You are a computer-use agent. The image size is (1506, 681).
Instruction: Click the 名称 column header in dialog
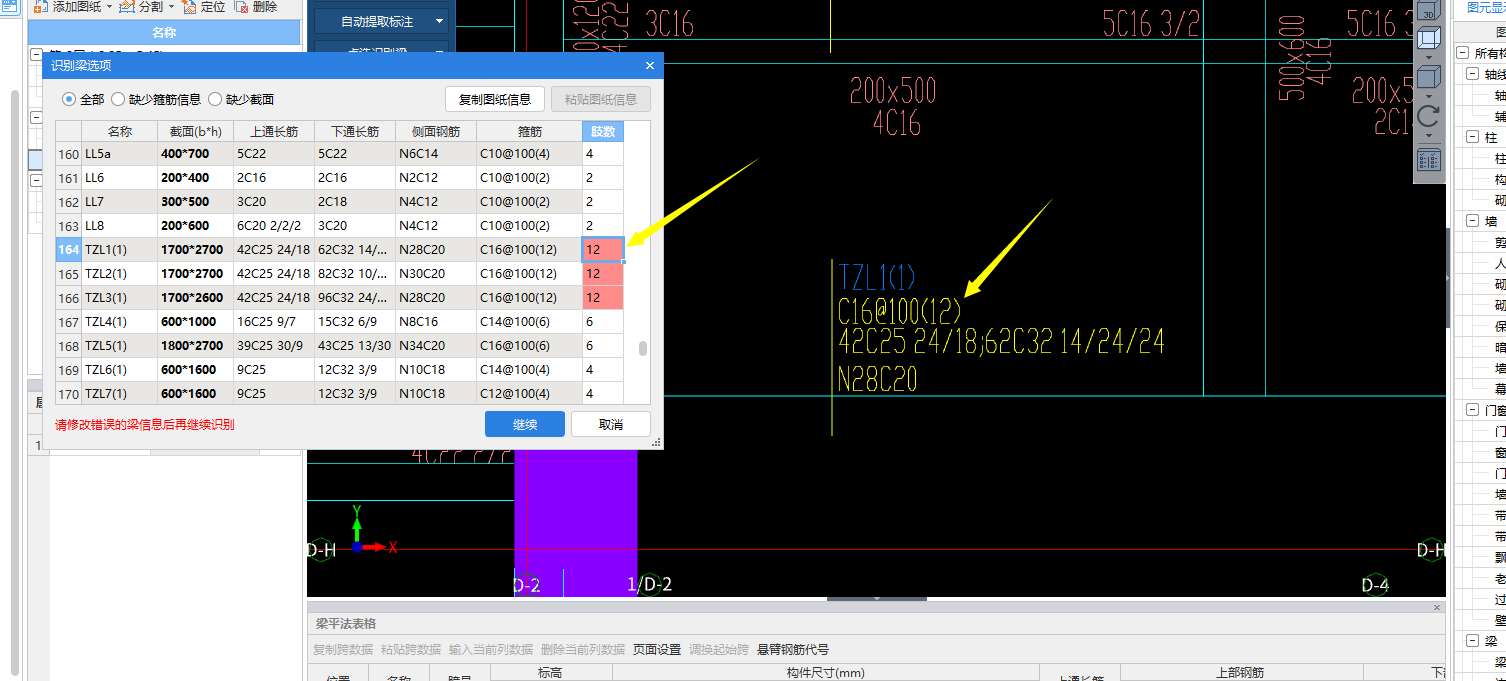(x=120, y=131)
